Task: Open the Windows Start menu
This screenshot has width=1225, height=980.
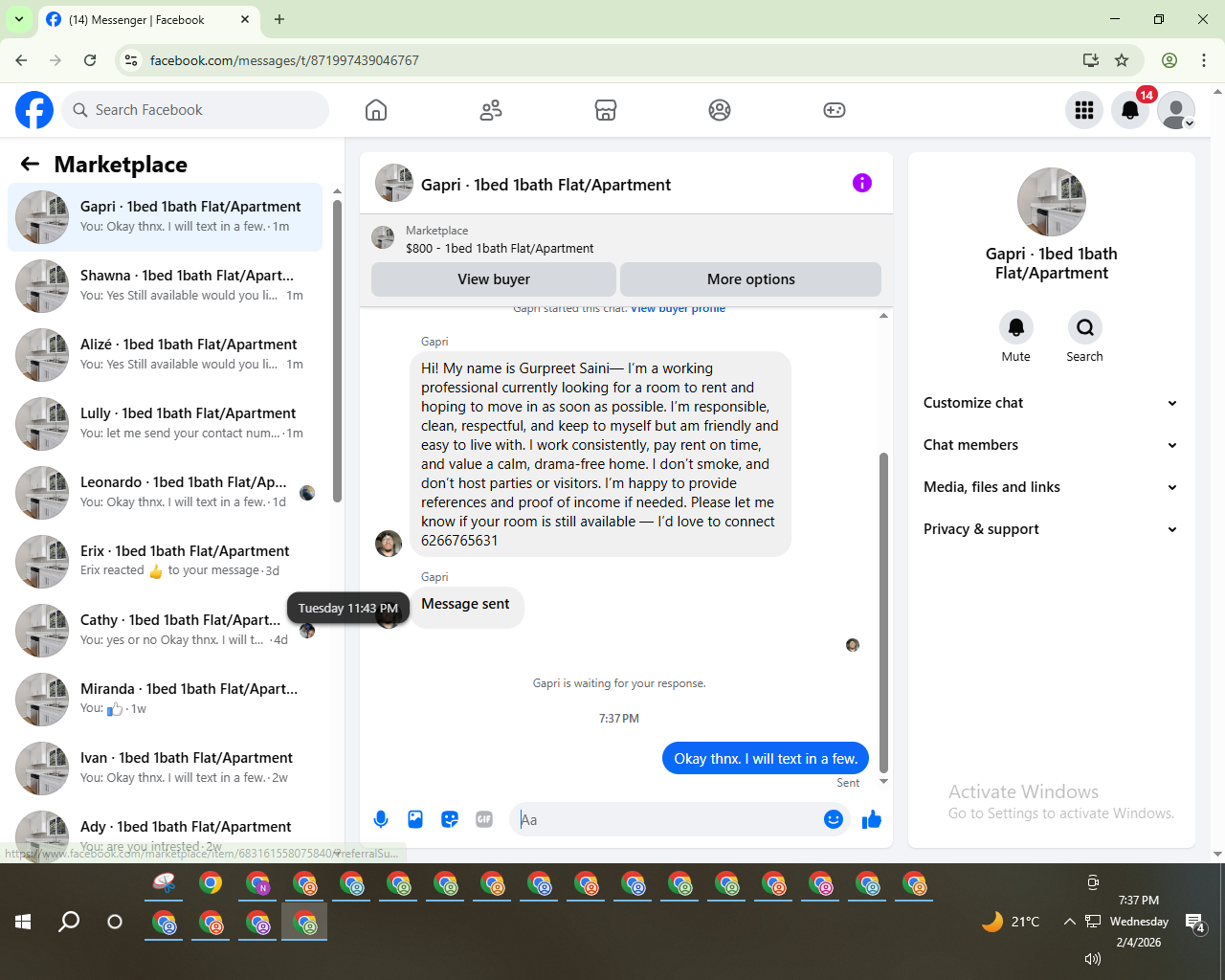Action: [23, 922]
